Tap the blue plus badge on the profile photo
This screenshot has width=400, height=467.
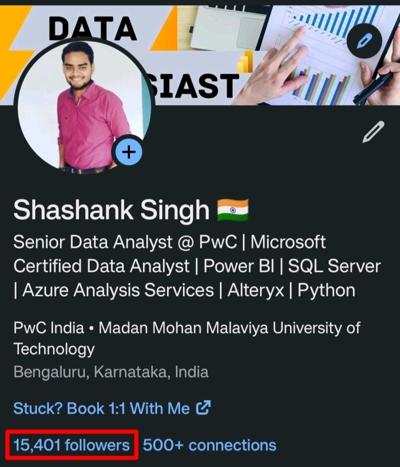pos(129,152)
